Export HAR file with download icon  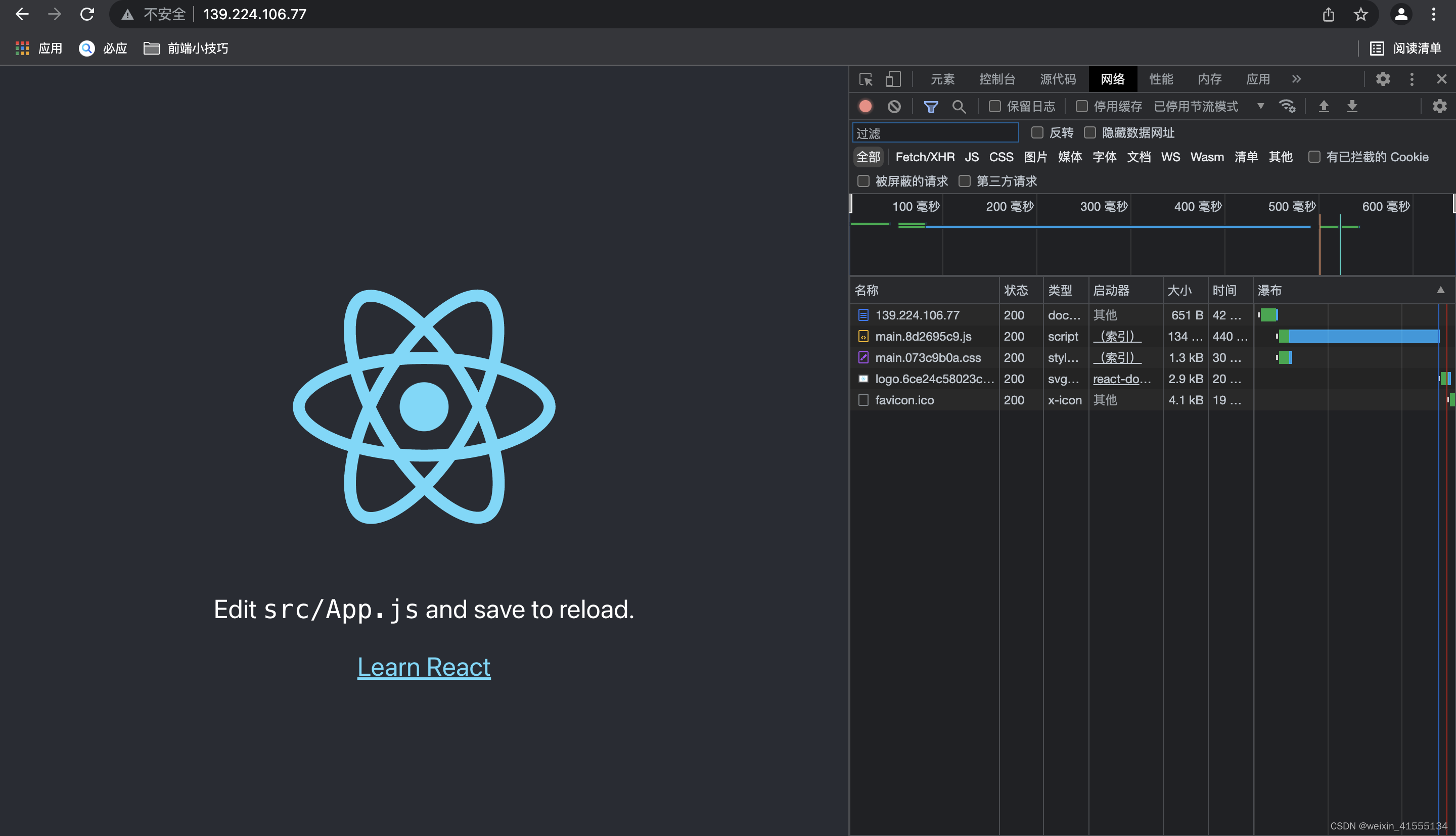coord(1352,106)
